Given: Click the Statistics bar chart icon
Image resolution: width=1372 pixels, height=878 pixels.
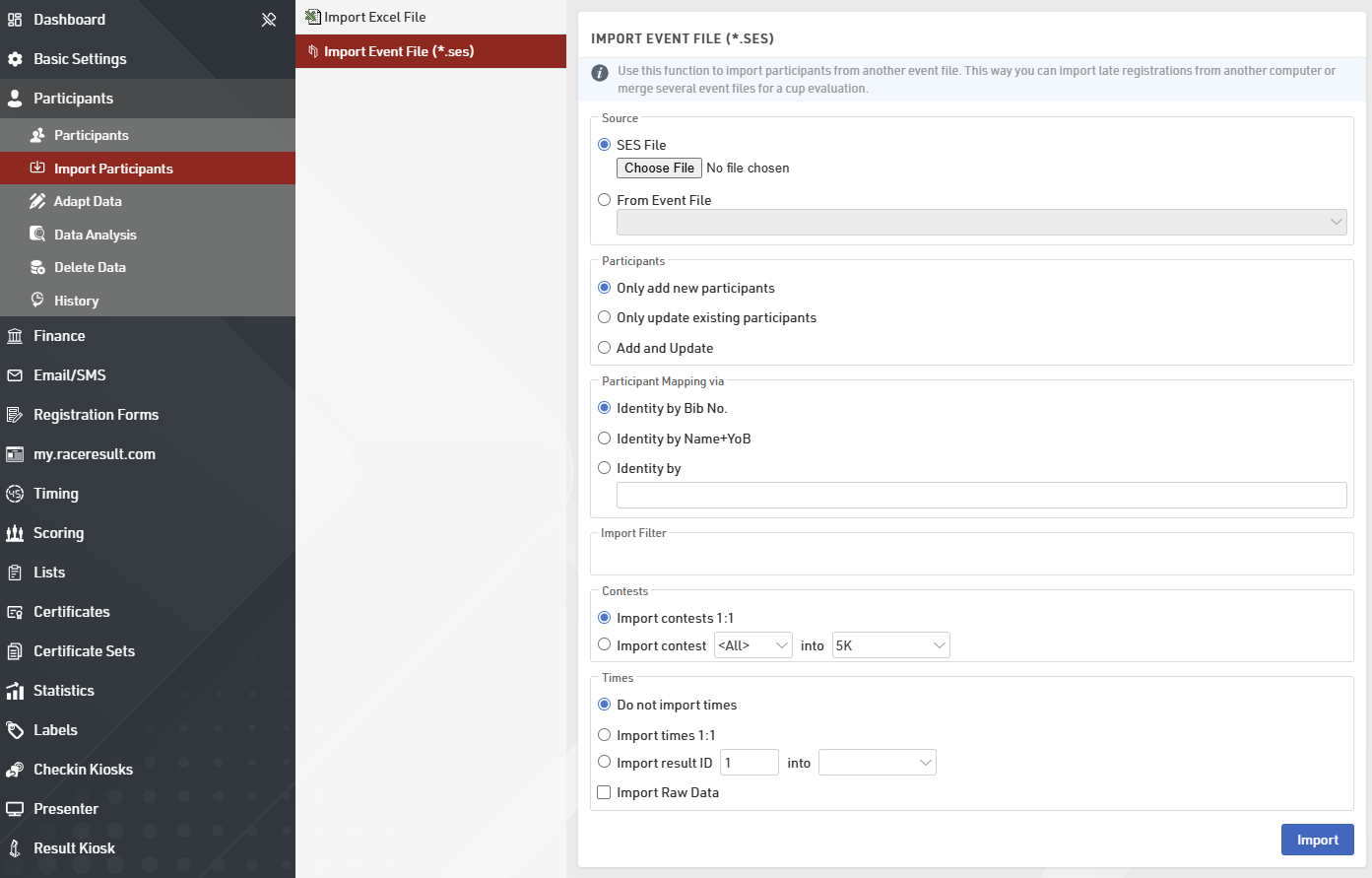Looking at the screenshot, I should click(x=15, y=691).
